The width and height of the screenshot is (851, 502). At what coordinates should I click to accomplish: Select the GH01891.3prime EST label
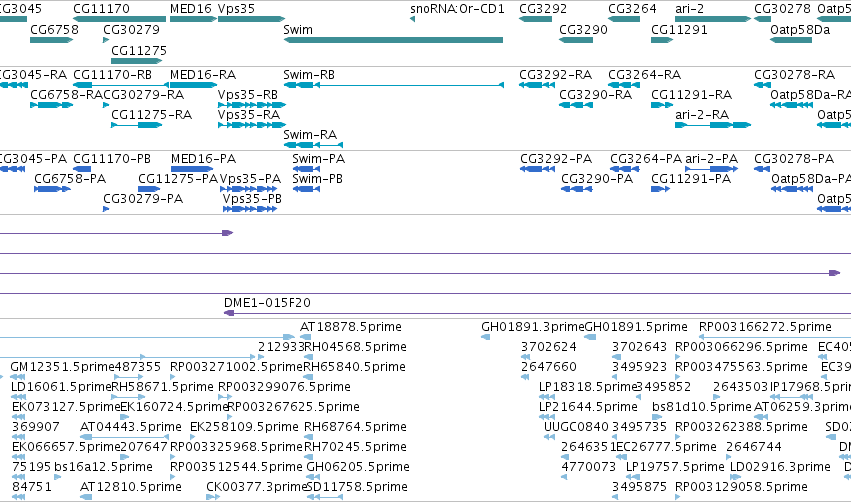[532, 327]
